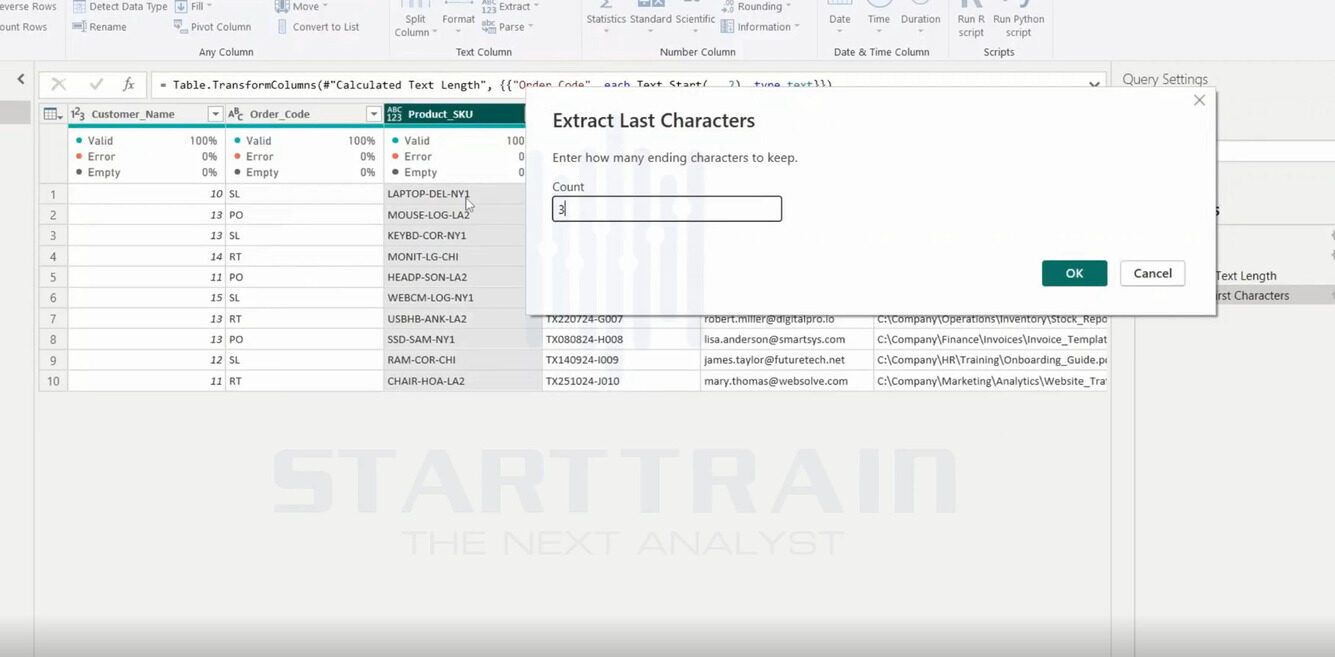Viewport: 1335px width, 657px height.
Task: Click the Information icon in Number Column
Action: click(728, 27)
